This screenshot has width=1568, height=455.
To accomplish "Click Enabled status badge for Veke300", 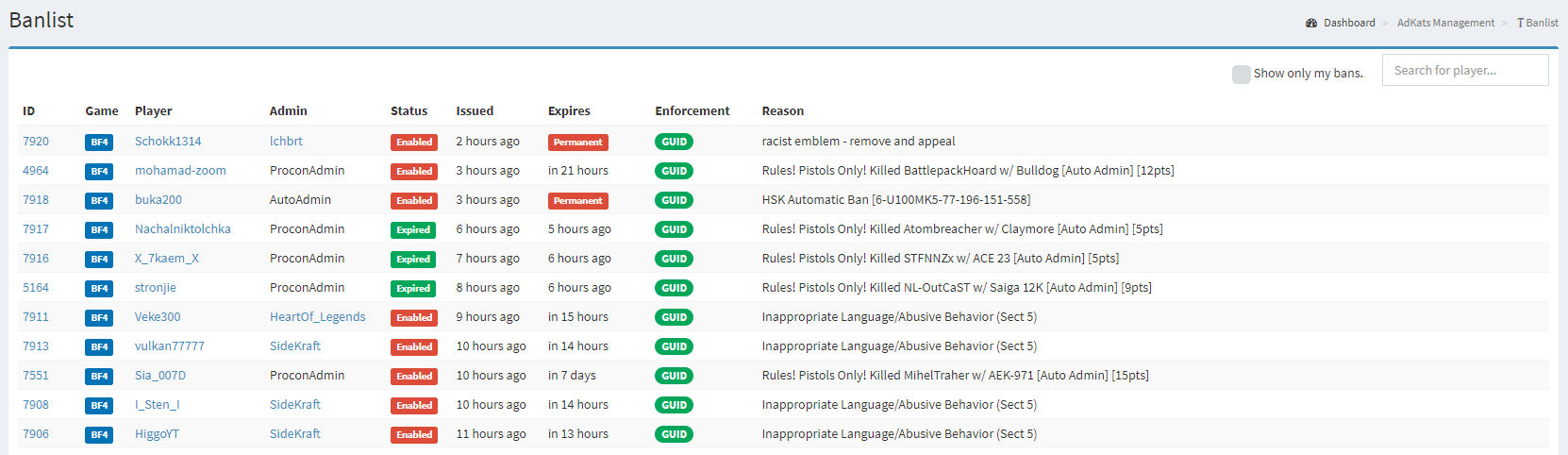I will tap(414, 318).
